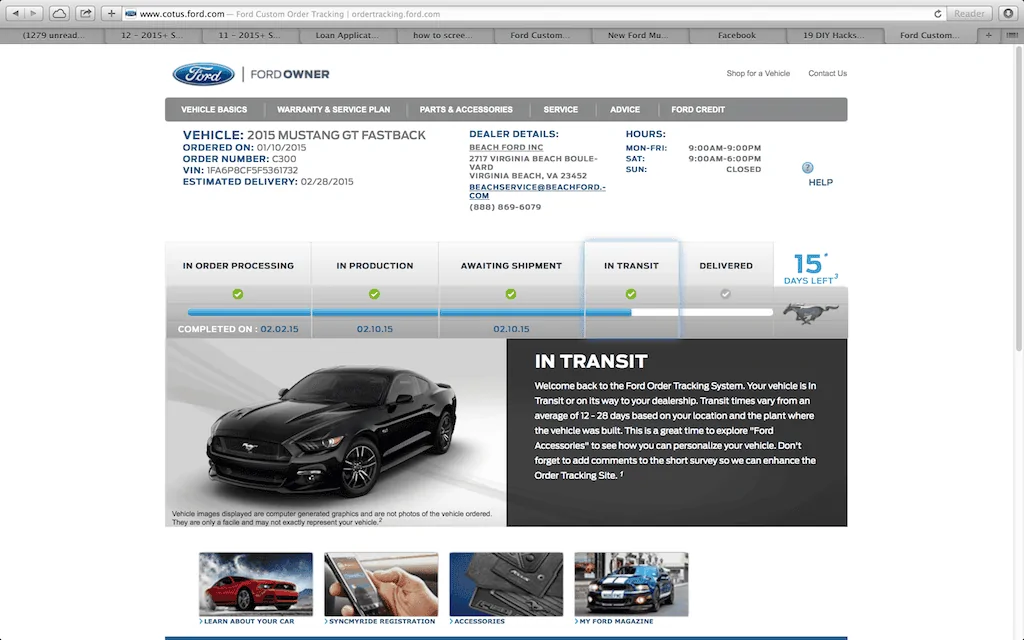
Task: Select the In Production stage
Action: point(375,266)
